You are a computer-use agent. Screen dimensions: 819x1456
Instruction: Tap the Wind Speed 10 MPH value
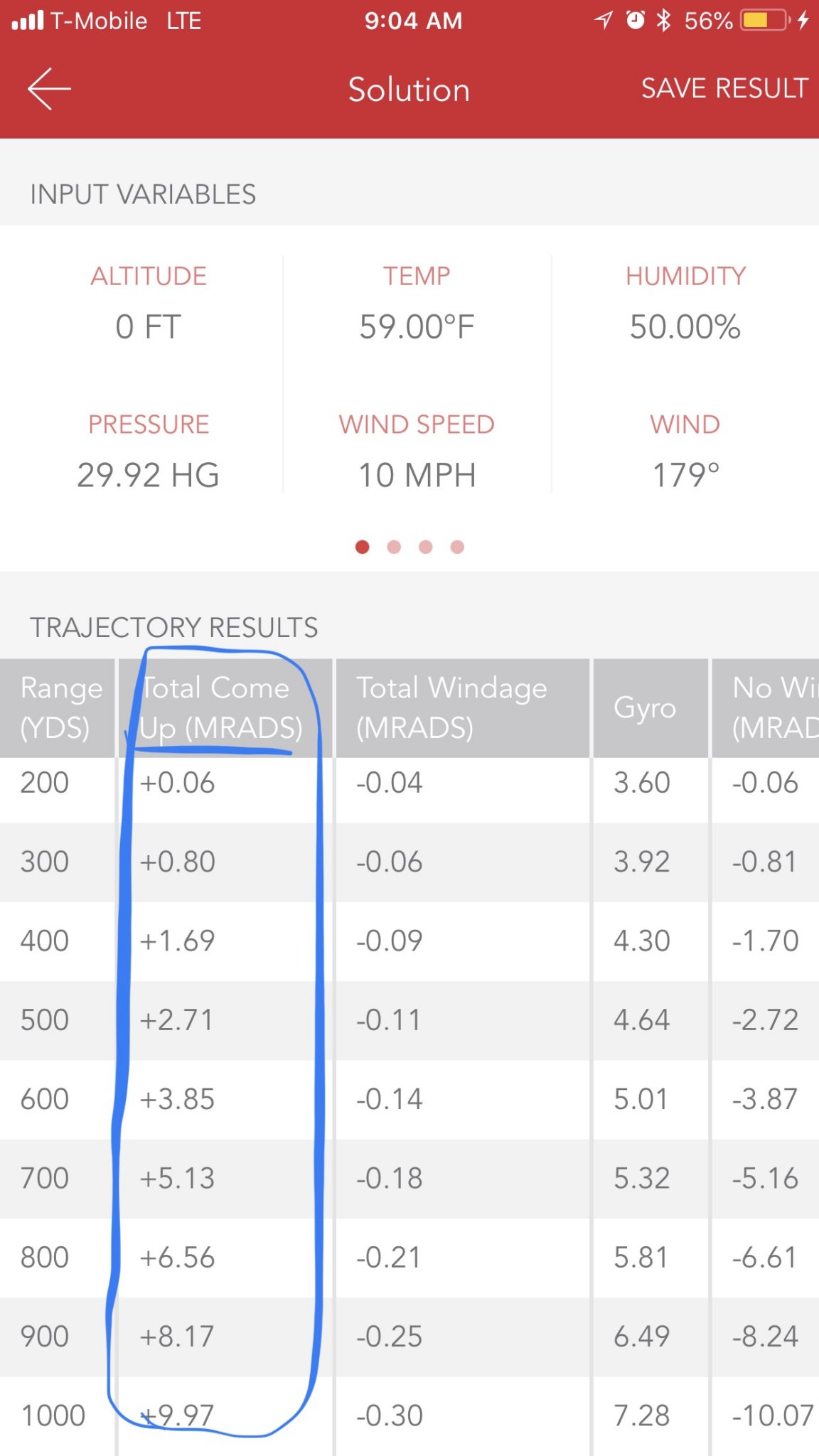click(417, 475)
